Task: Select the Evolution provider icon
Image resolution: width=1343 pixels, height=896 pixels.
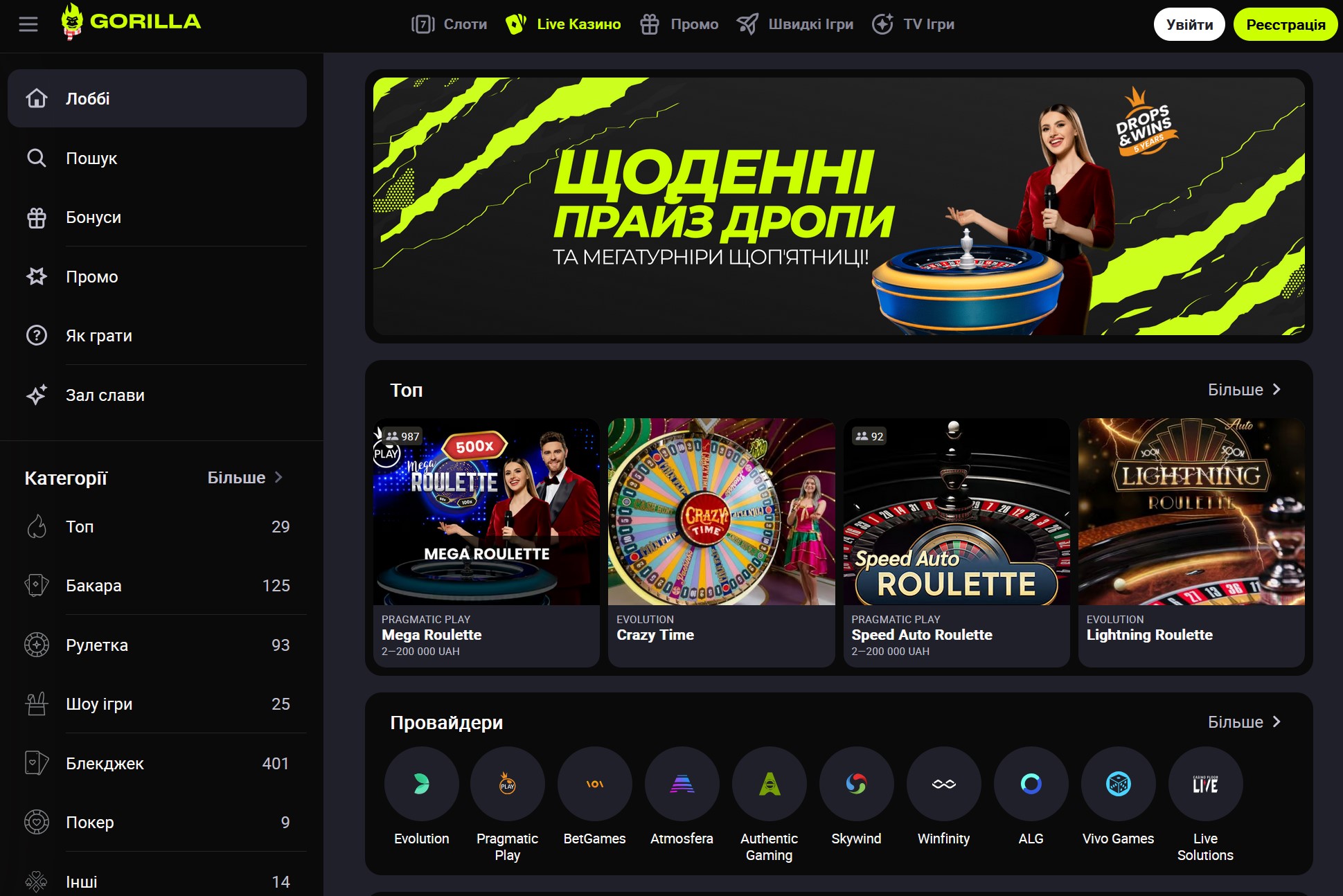Action: [x=421, y=784]
